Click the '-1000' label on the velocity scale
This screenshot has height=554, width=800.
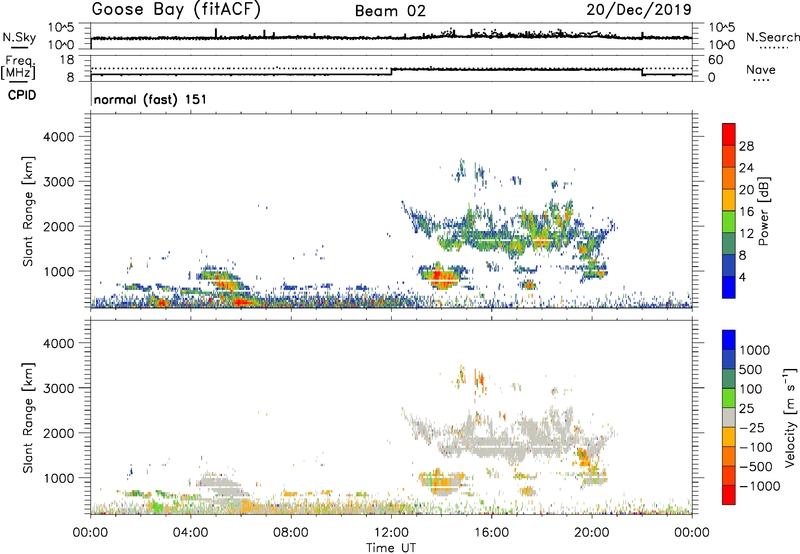(760, 486)
